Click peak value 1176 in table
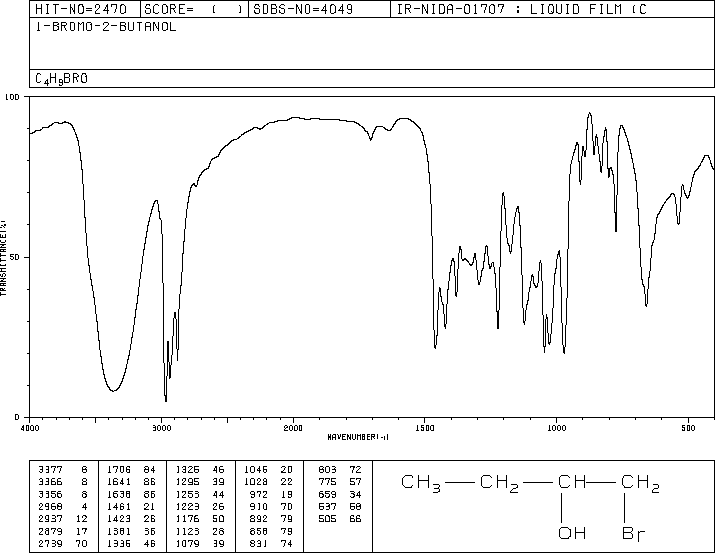Viewport: 715px width, 553px height. [x=187, y=519]
